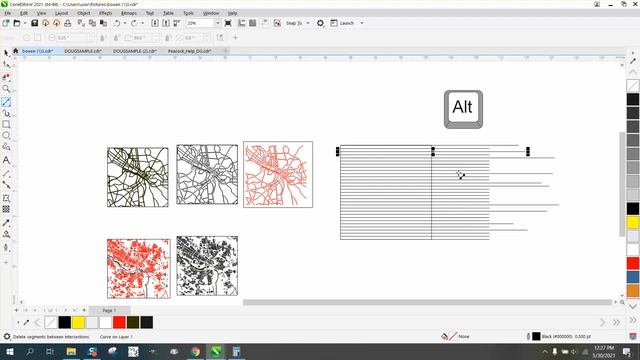Select the Eyedropper tool

6,223
